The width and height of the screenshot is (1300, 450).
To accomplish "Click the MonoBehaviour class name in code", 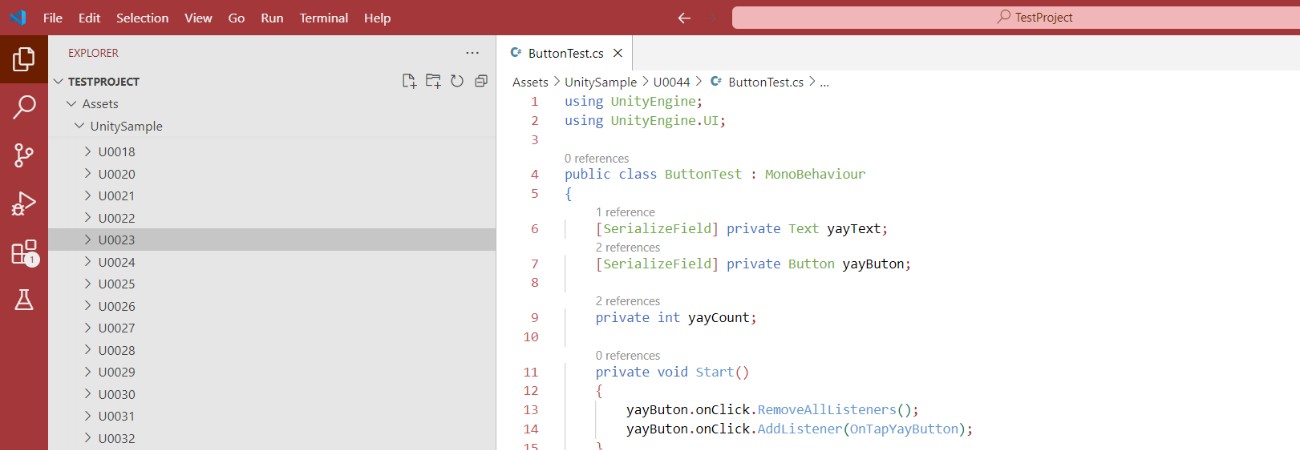I will [x=815, y=174].
